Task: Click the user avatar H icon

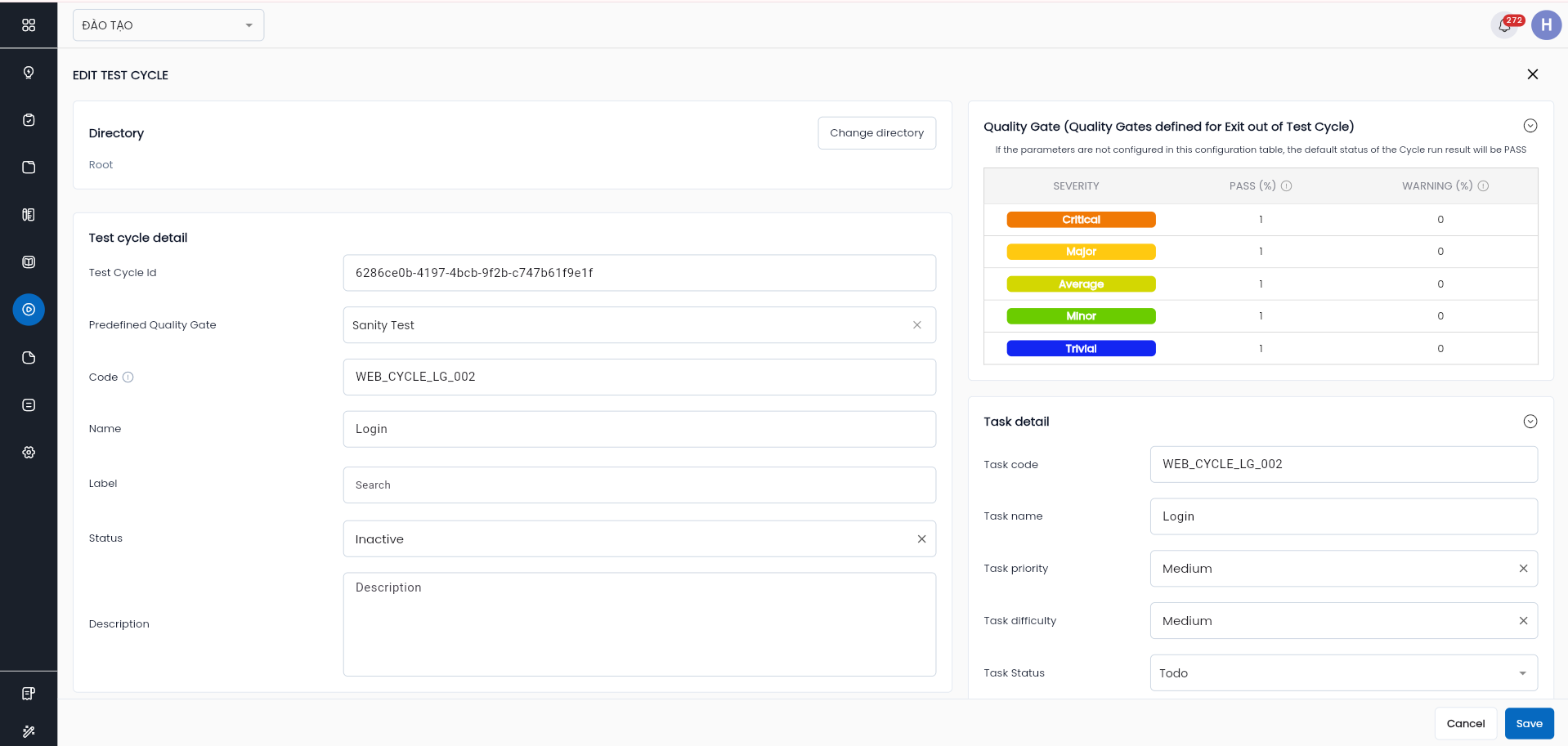Action: click(1545, 25)
